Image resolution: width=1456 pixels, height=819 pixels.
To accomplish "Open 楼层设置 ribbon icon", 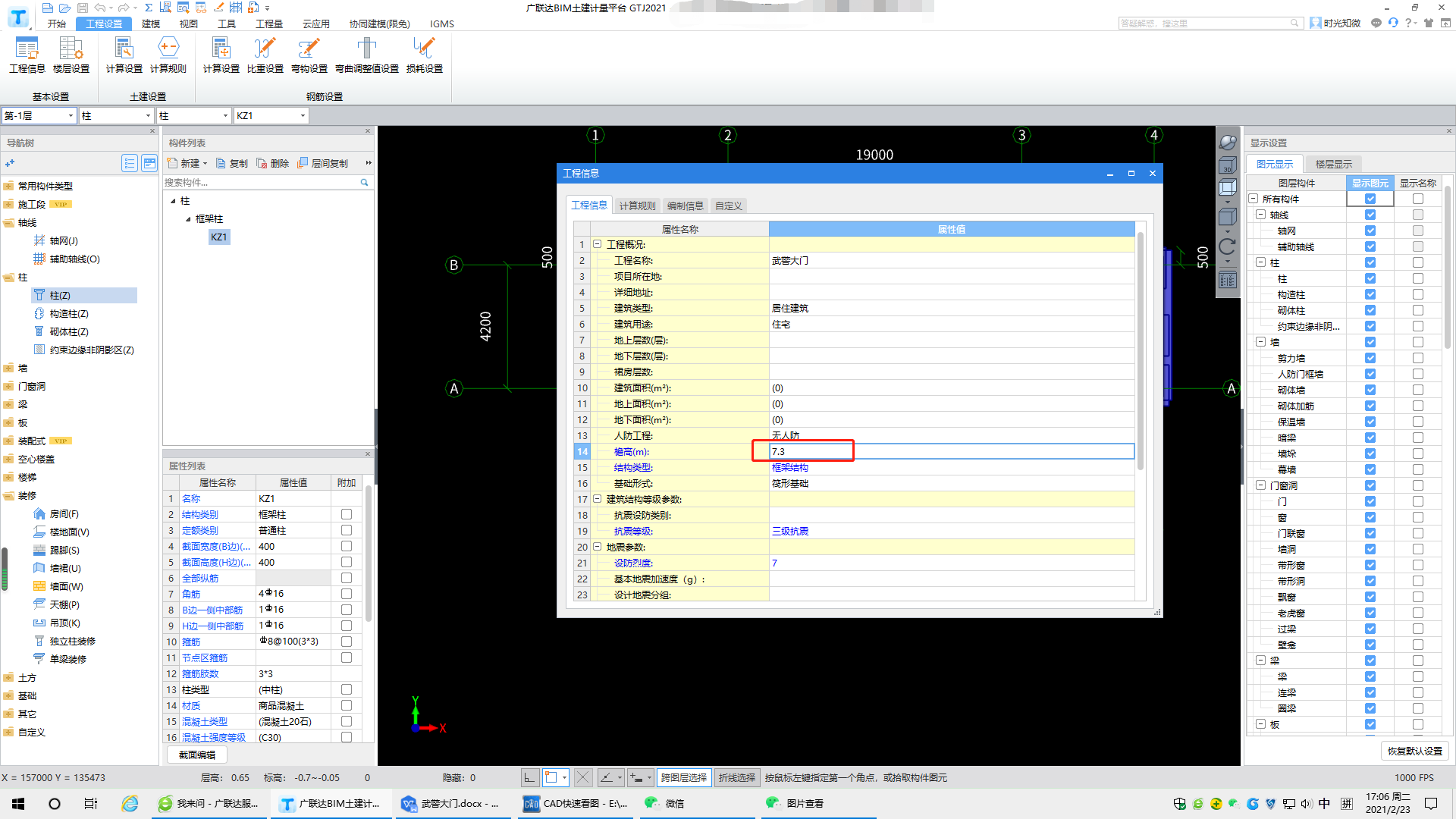I will coord(71,55).
